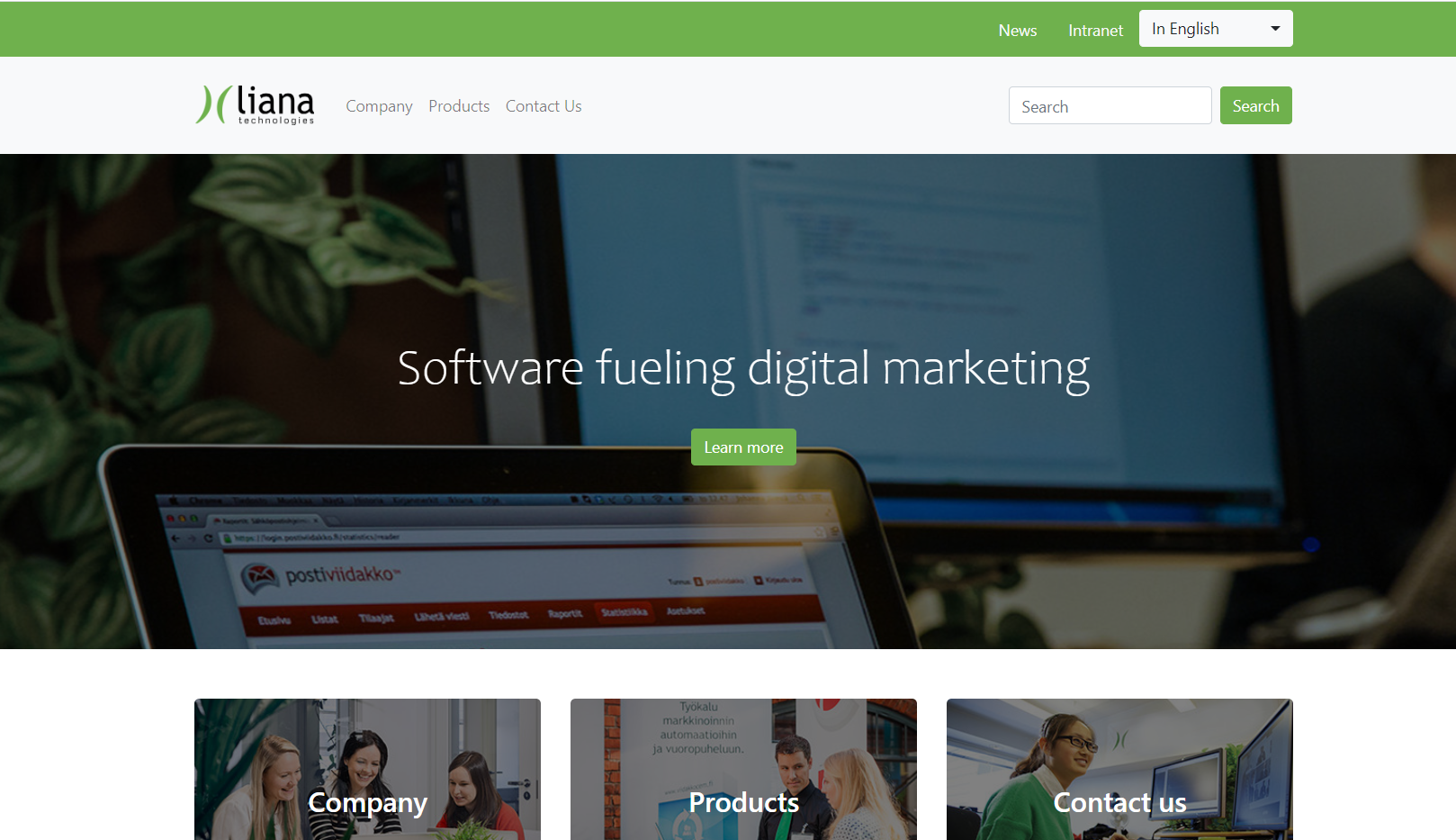Focus the Search input field
Image resolution: width=1456 pixels, height=840 pixels.
1110,105
